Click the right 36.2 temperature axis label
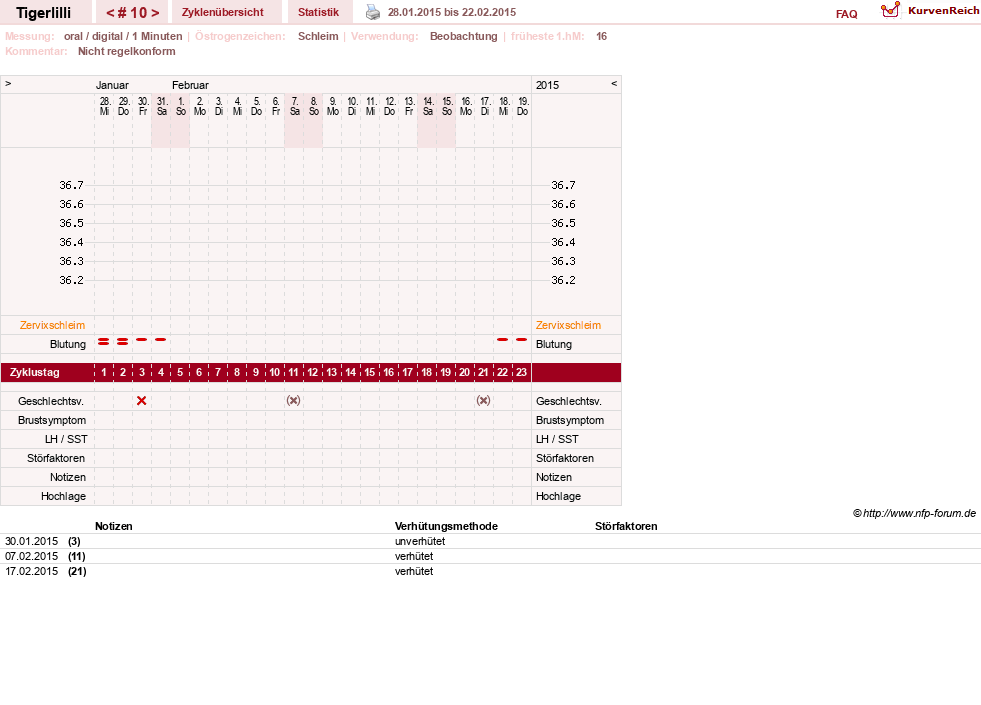981x705 pixels. (563, 280)
